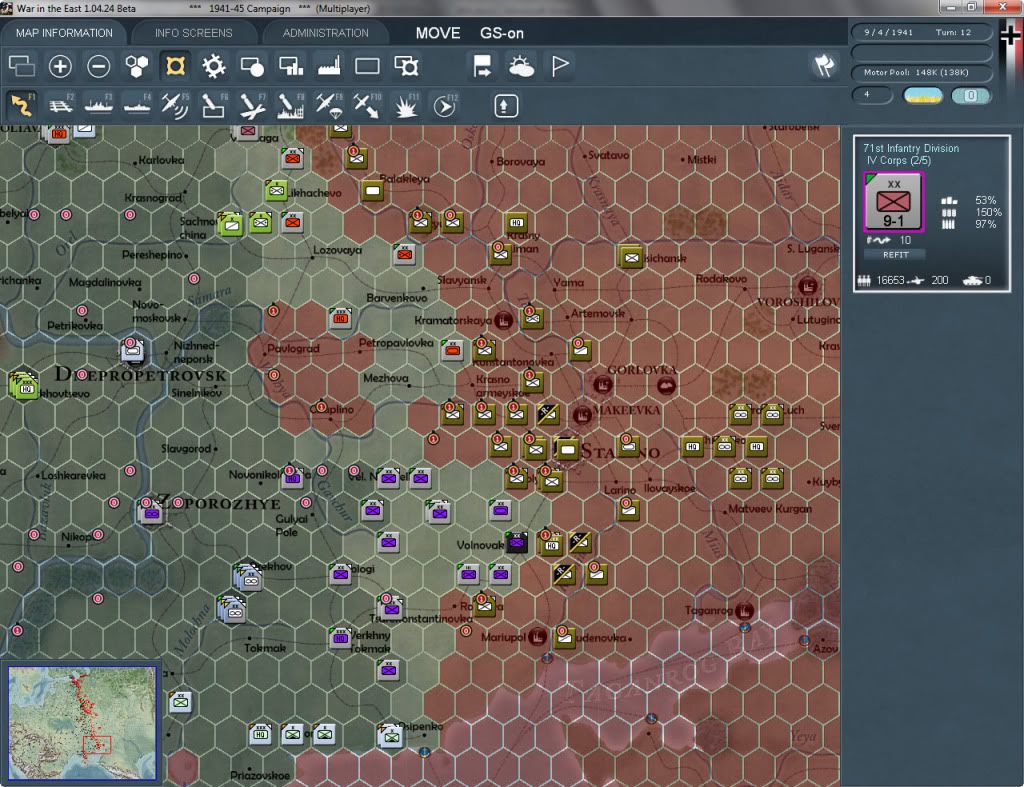Select the HQ unit east of Volnovakha
The image size is (1024, 787).
(x=551, y=543)
